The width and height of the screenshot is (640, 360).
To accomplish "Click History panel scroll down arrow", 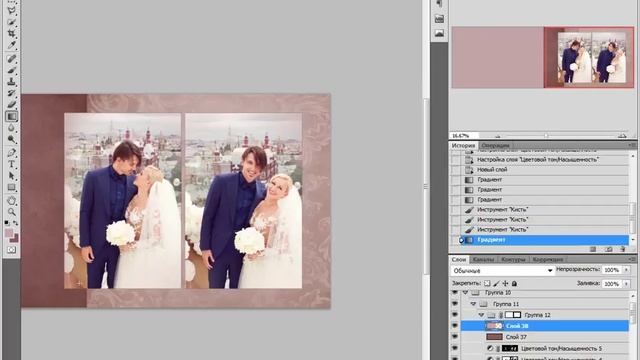I will coord(633,240).
